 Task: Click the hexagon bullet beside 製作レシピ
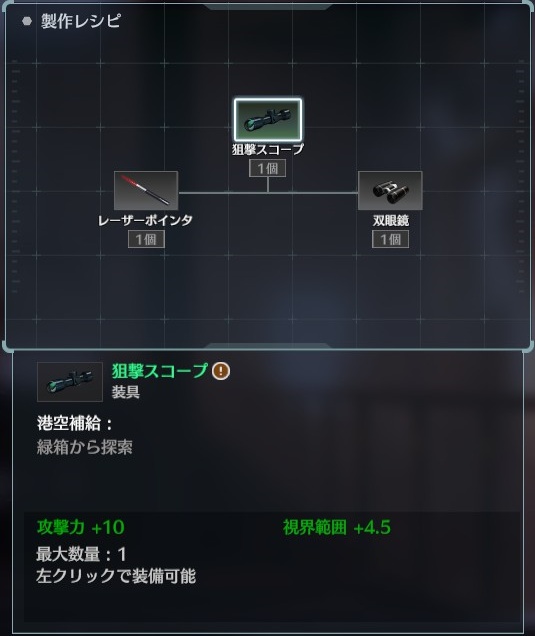point(27,21)
